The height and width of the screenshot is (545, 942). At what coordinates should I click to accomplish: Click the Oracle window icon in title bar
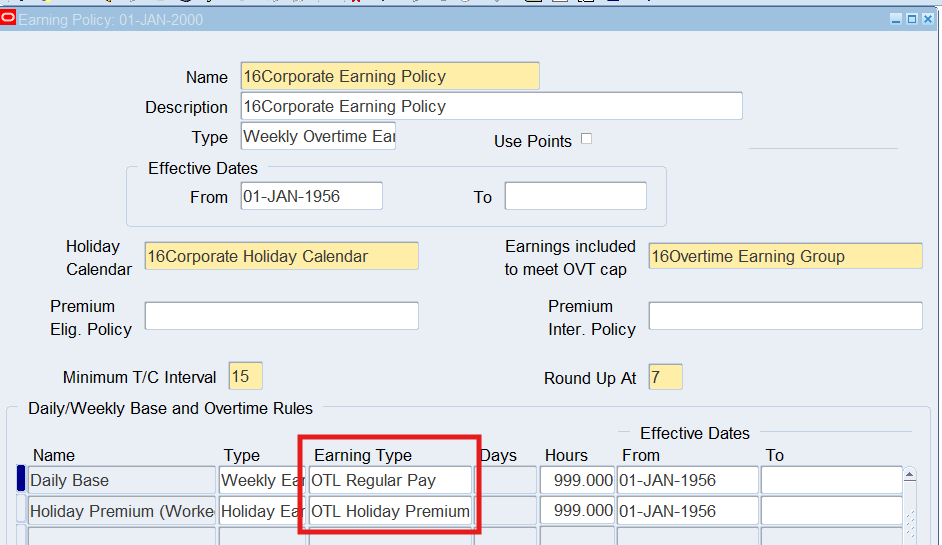(9, 18)
